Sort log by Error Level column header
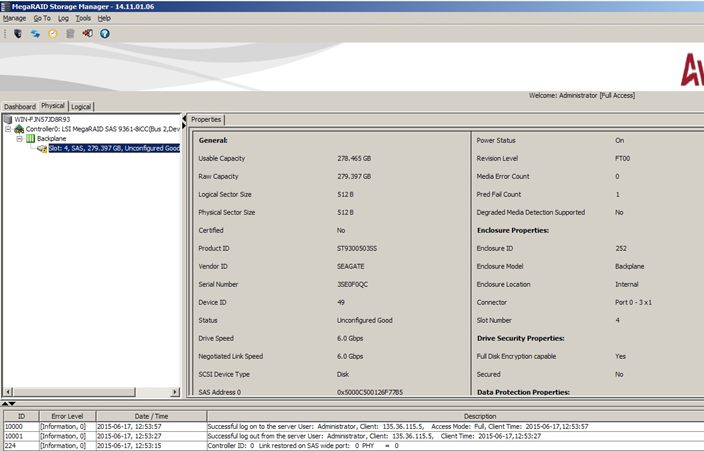The image size is (704, 451). pos(67,416)
